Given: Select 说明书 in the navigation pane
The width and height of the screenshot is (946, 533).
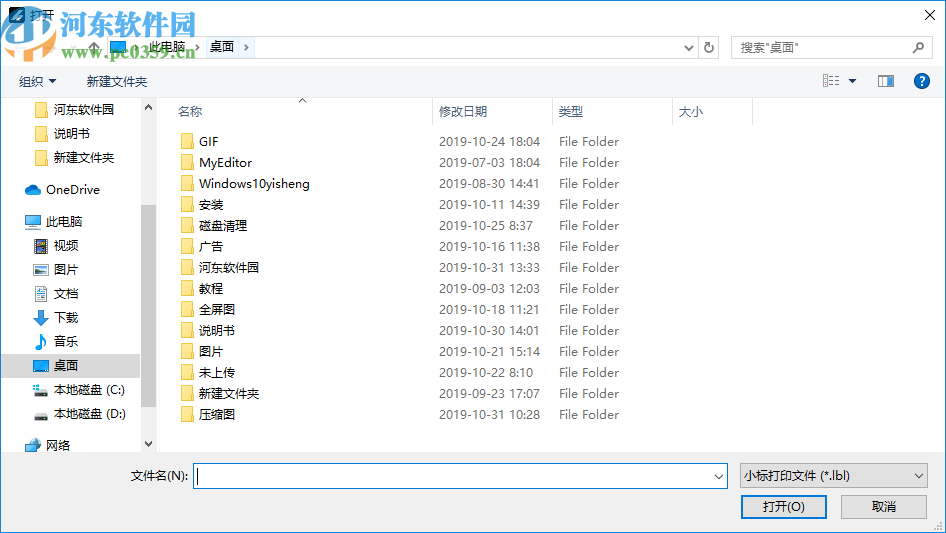Looking at the screenshot, I should pos(71,133).
